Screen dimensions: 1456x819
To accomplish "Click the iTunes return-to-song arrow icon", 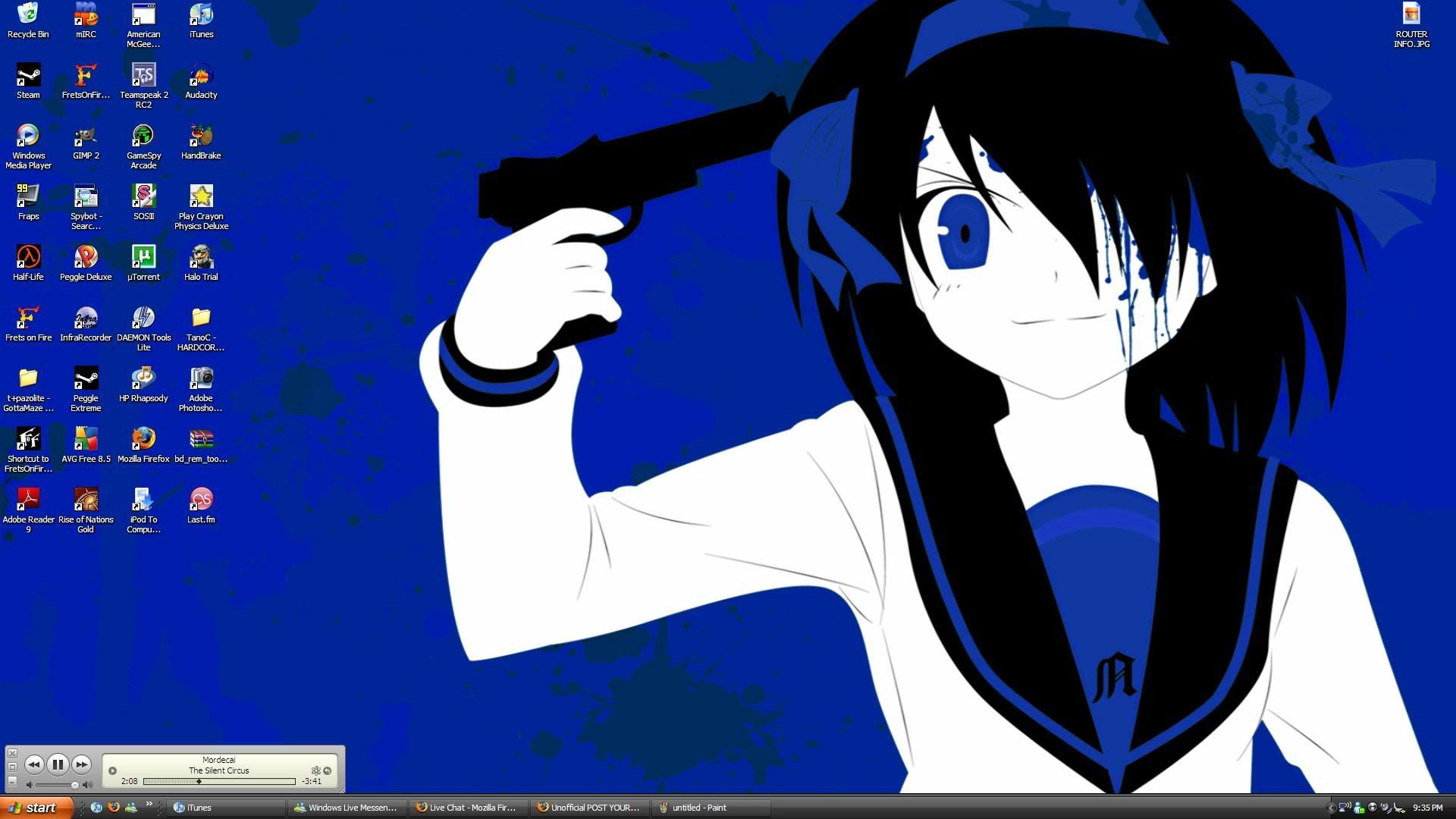I will (328, 770).
